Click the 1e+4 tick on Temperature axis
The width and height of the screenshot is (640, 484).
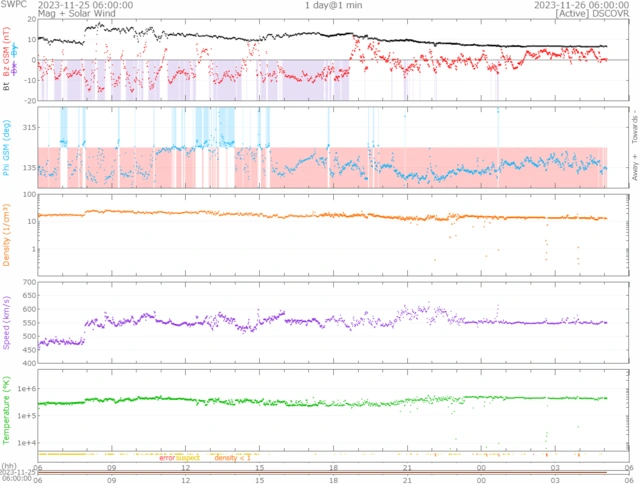tap(27, 442)
